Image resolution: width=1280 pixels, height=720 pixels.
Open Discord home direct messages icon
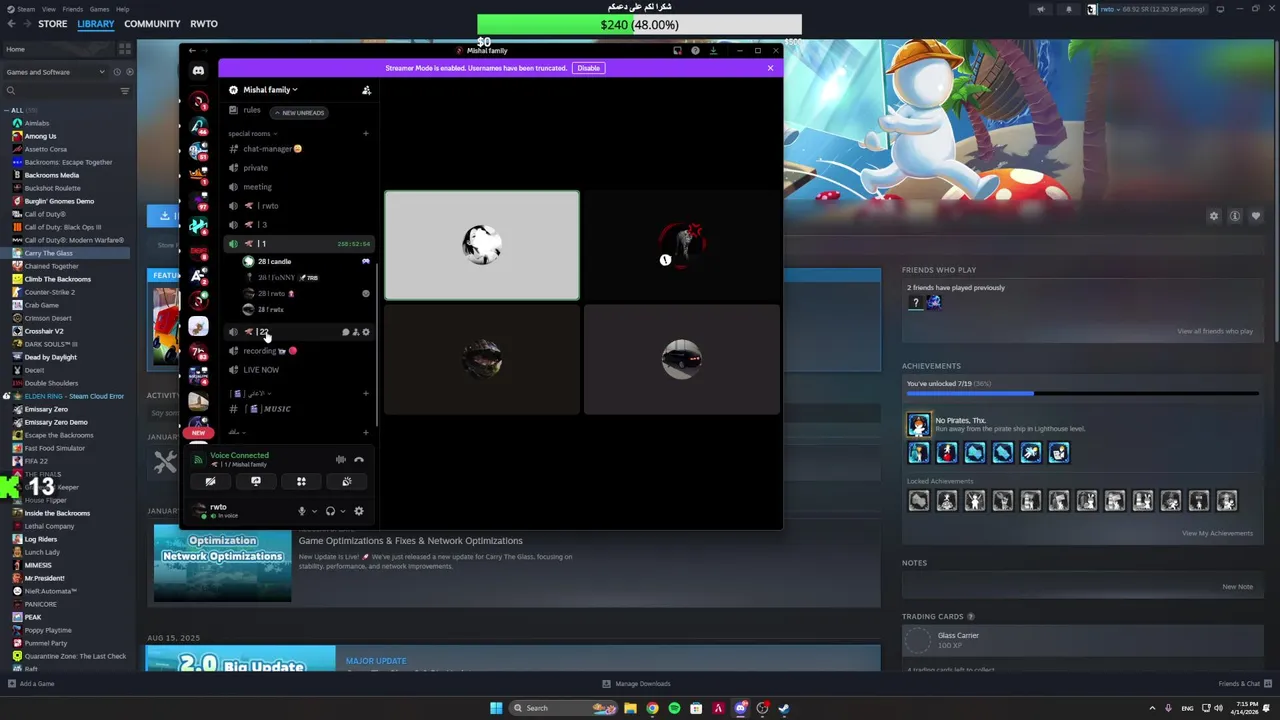point(198,70)
